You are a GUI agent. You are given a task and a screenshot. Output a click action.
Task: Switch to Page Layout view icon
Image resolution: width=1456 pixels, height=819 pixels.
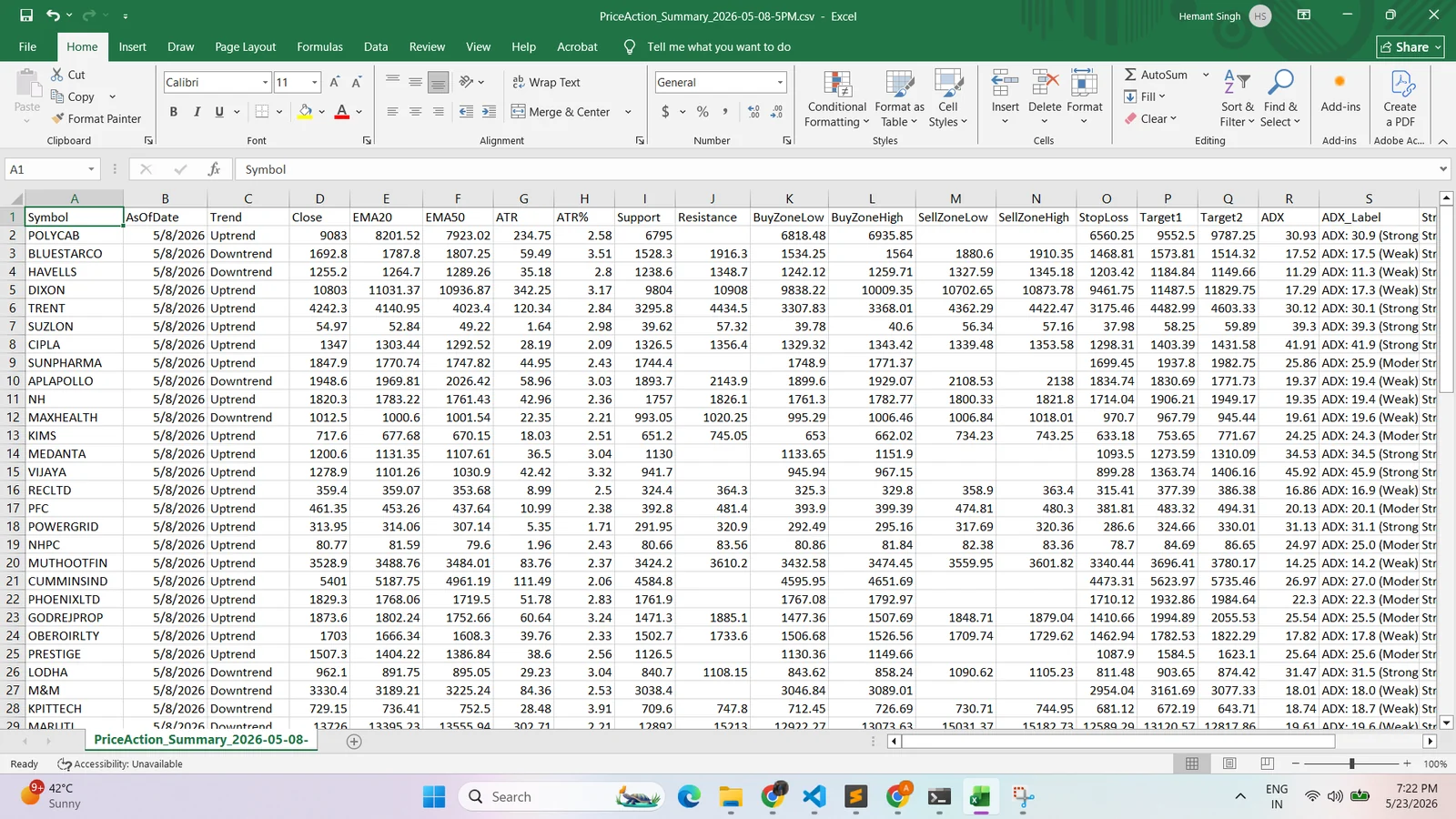[1229, 763]
